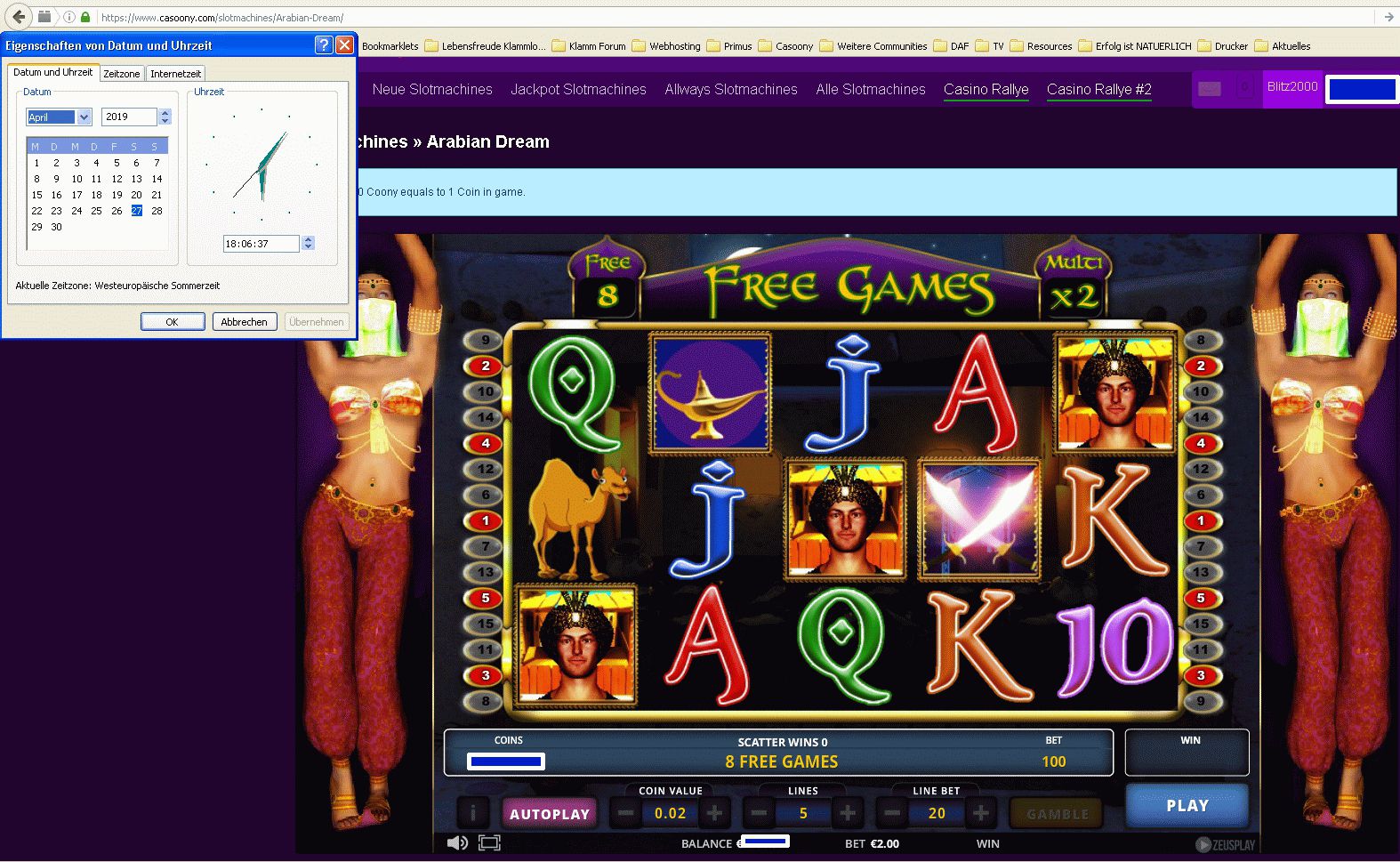Open Klamm Forum bookmark folder

click(x=589, y=46)
